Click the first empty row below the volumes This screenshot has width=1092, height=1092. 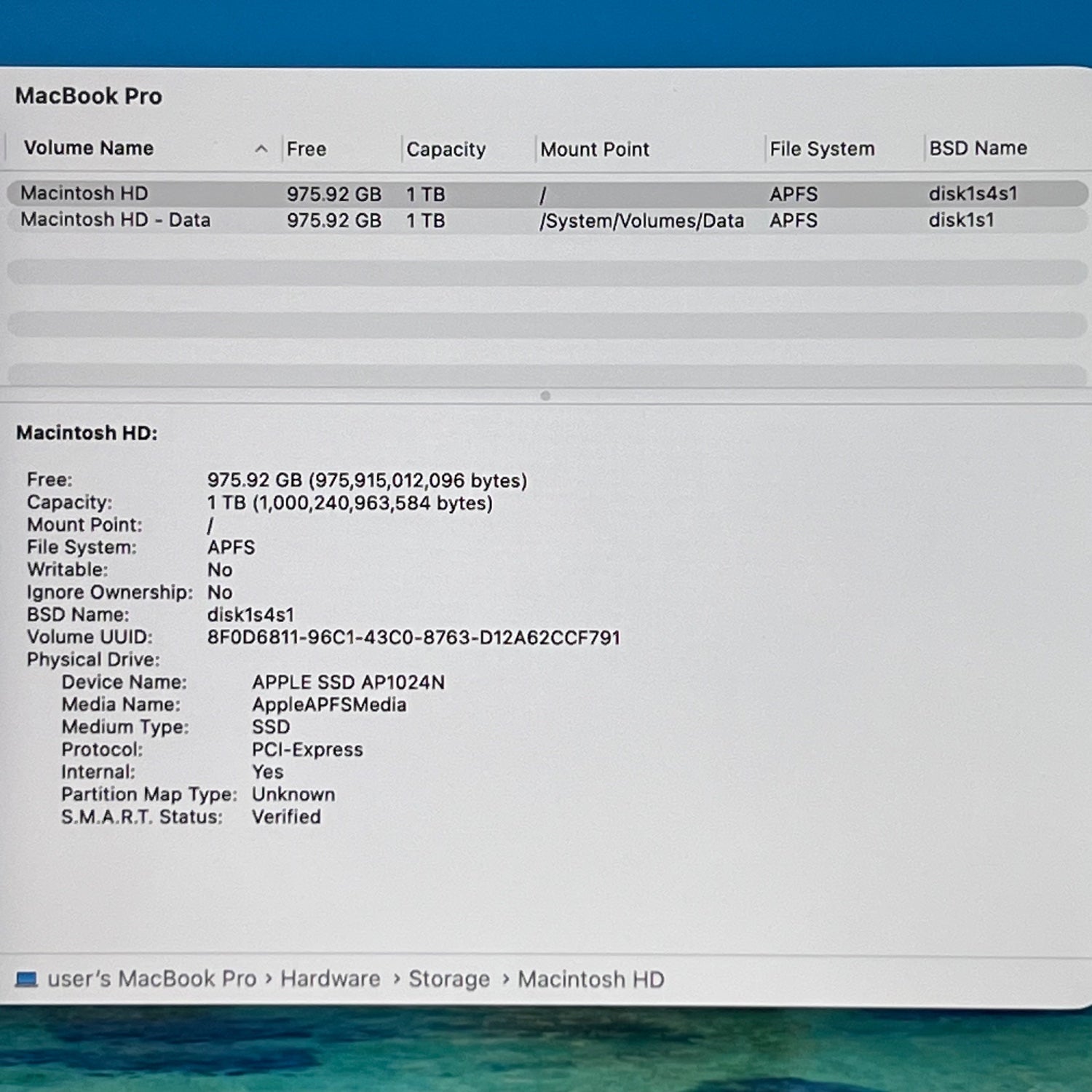point(546,272)
